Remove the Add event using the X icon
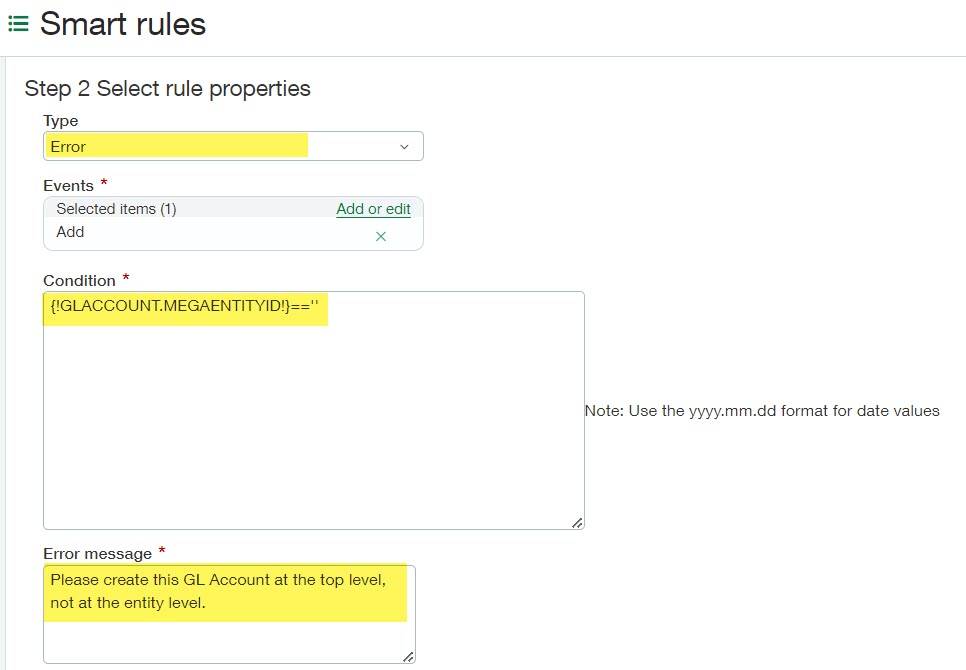Viewport: 966px width, 670px height. click(x=380, y=236)
